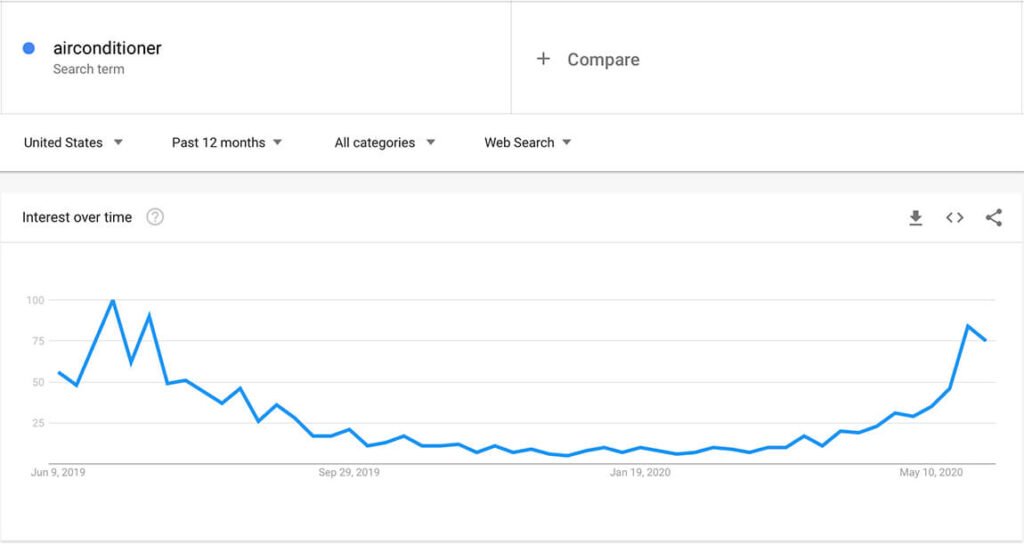1024x545 pixels.
Task: Click the Jan 19, 2020 axis label
Action: pyautogui.click(x=640, y=472)
